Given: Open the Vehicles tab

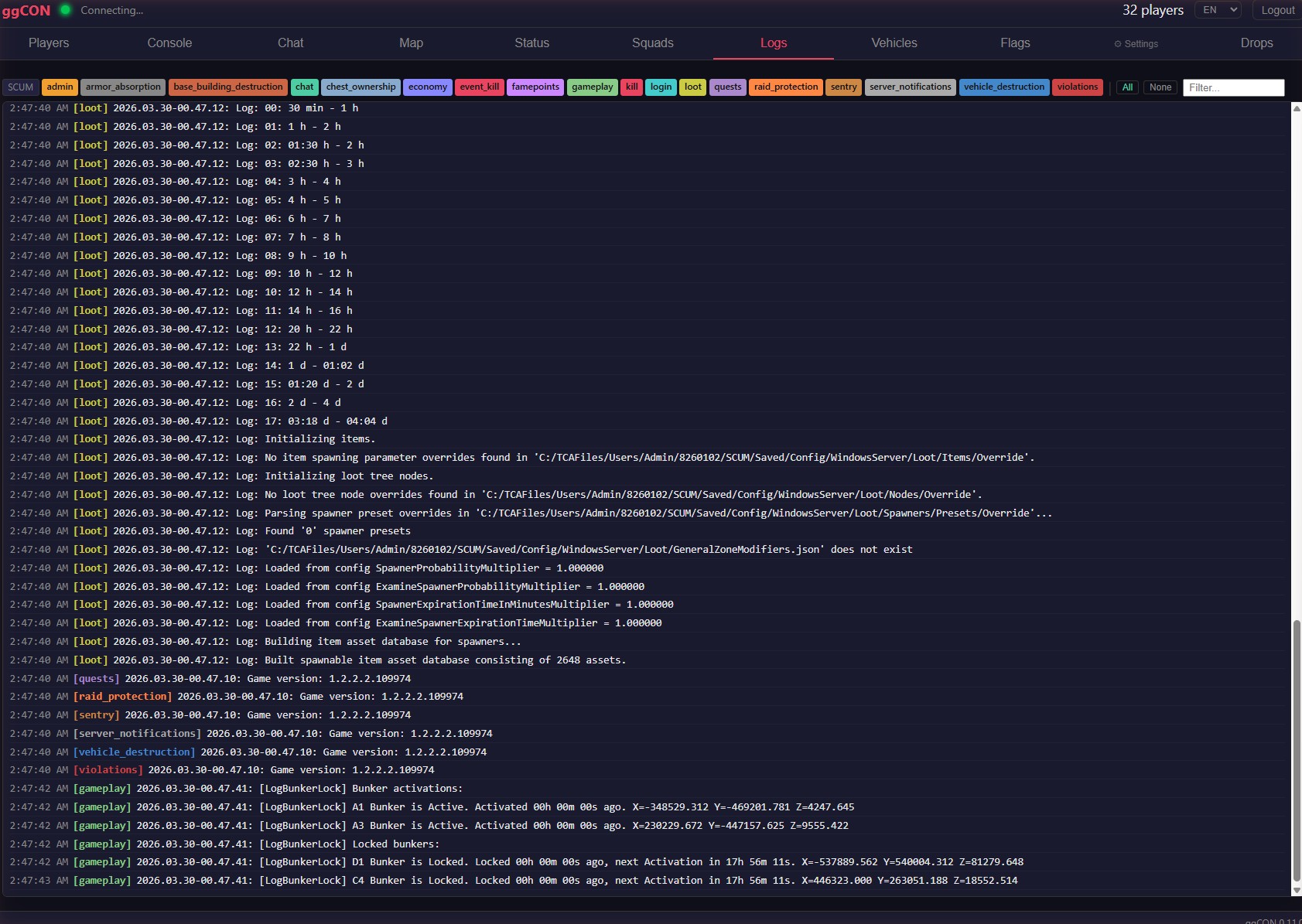Looking at the screenshot, I should pyautogui.click(x=894, y=43).
